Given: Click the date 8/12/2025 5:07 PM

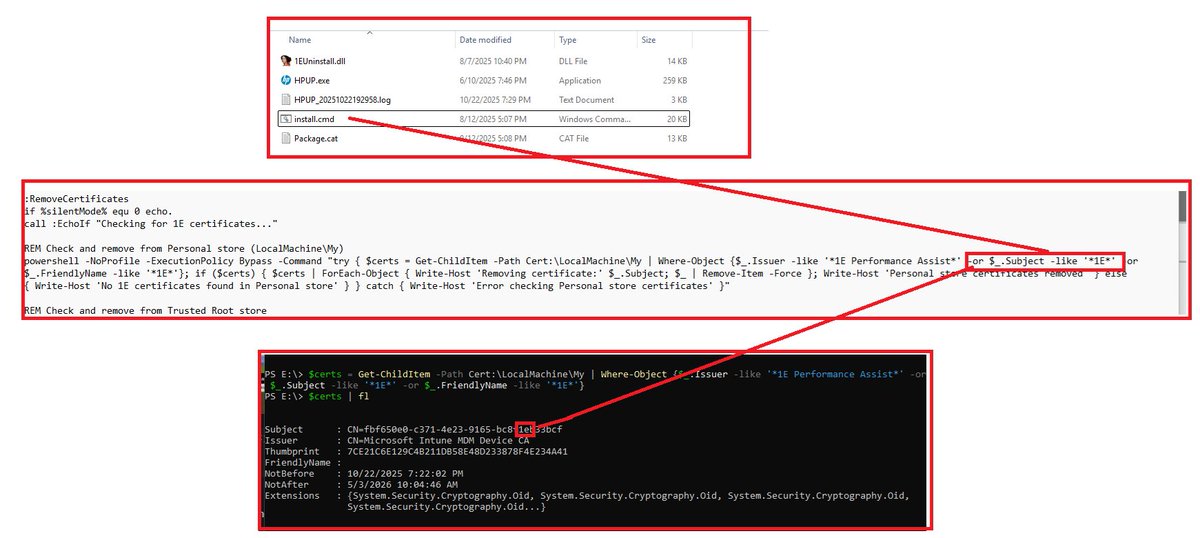Looking at the screenshot, I should pyautogui.click(x=494, y=118).
